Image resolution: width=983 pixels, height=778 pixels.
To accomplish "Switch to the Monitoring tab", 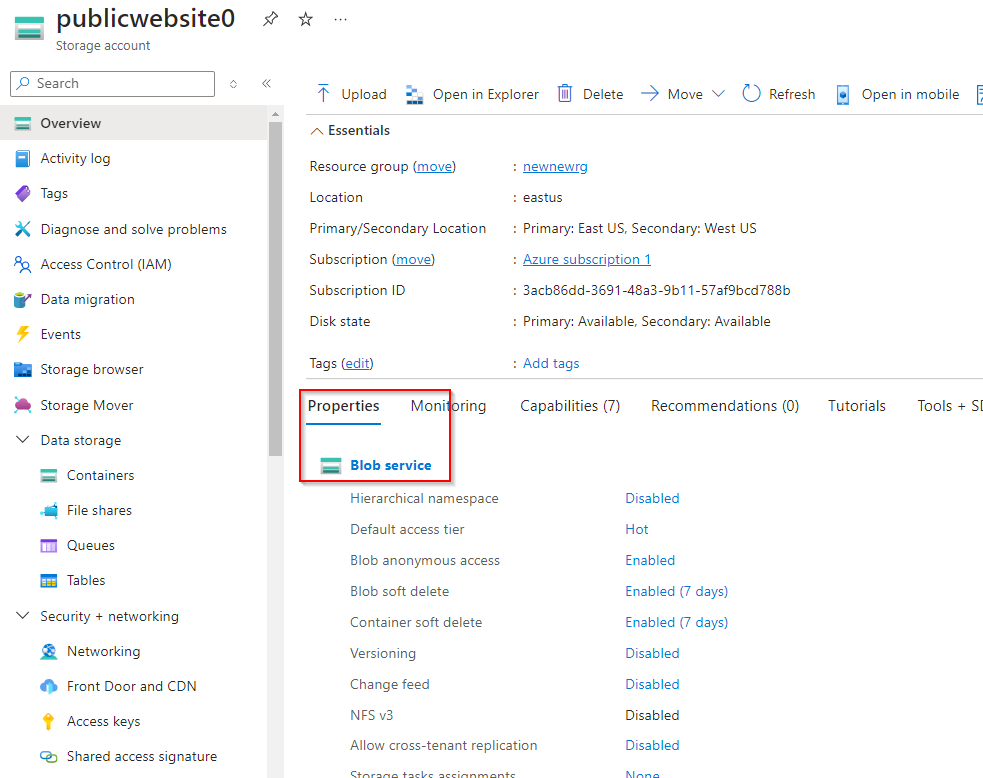I will tap(448, 406).
